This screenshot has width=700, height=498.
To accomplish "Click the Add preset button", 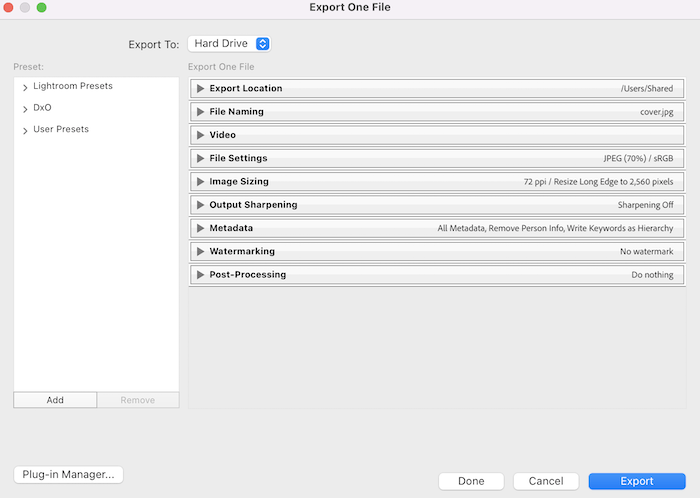I will pyautogui.click(x=55, y=400).
